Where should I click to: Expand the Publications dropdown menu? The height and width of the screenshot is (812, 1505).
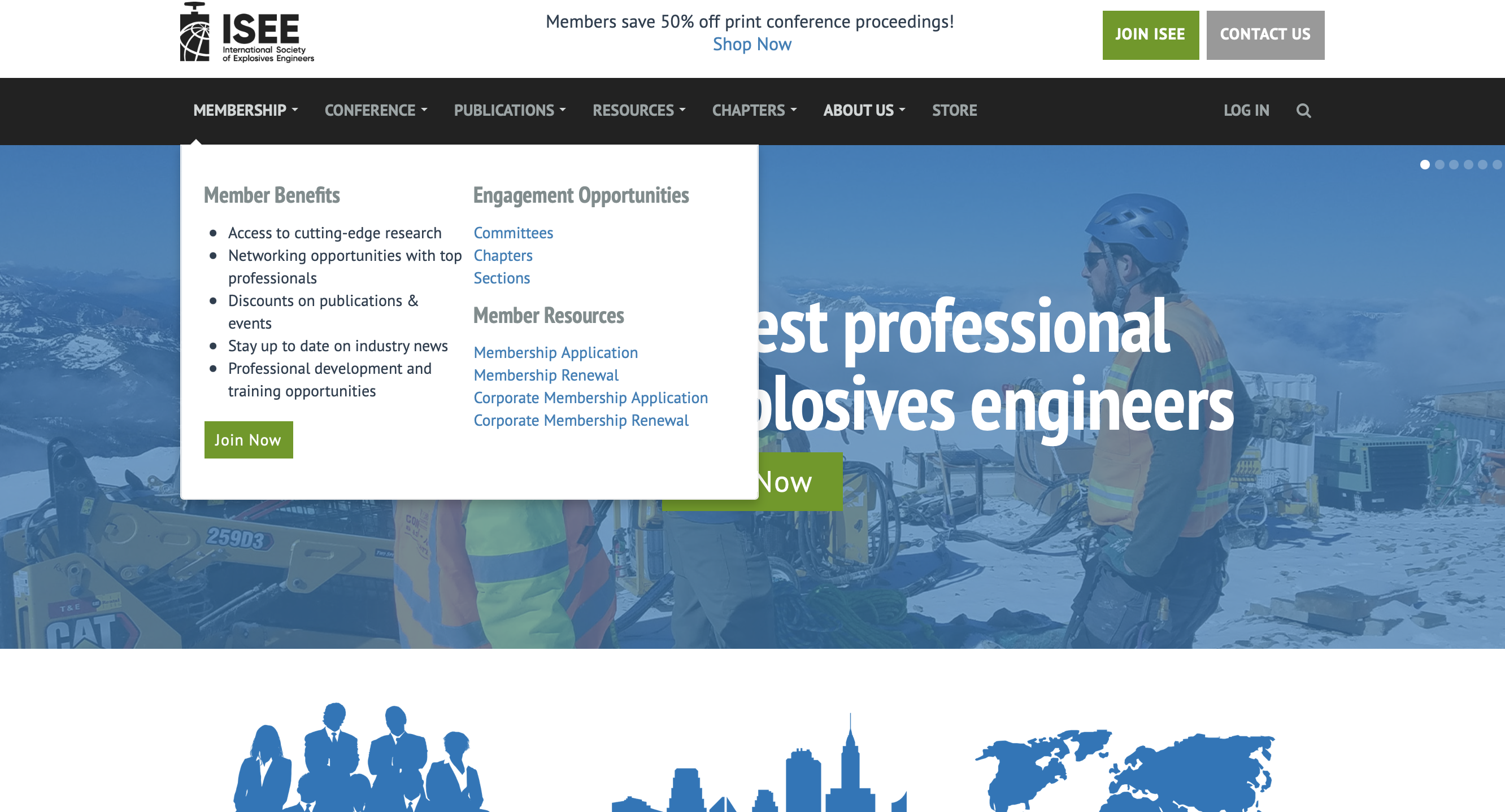[x=510, y=111]
